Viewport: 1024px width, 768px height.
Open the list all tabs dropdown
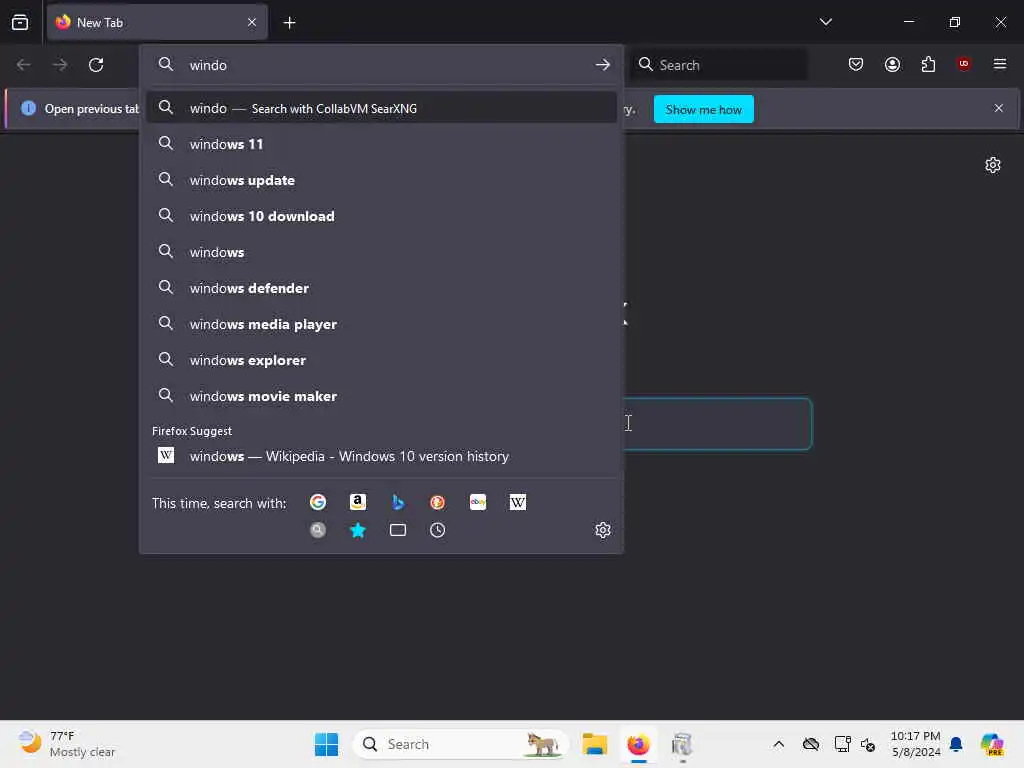point(825,22)
